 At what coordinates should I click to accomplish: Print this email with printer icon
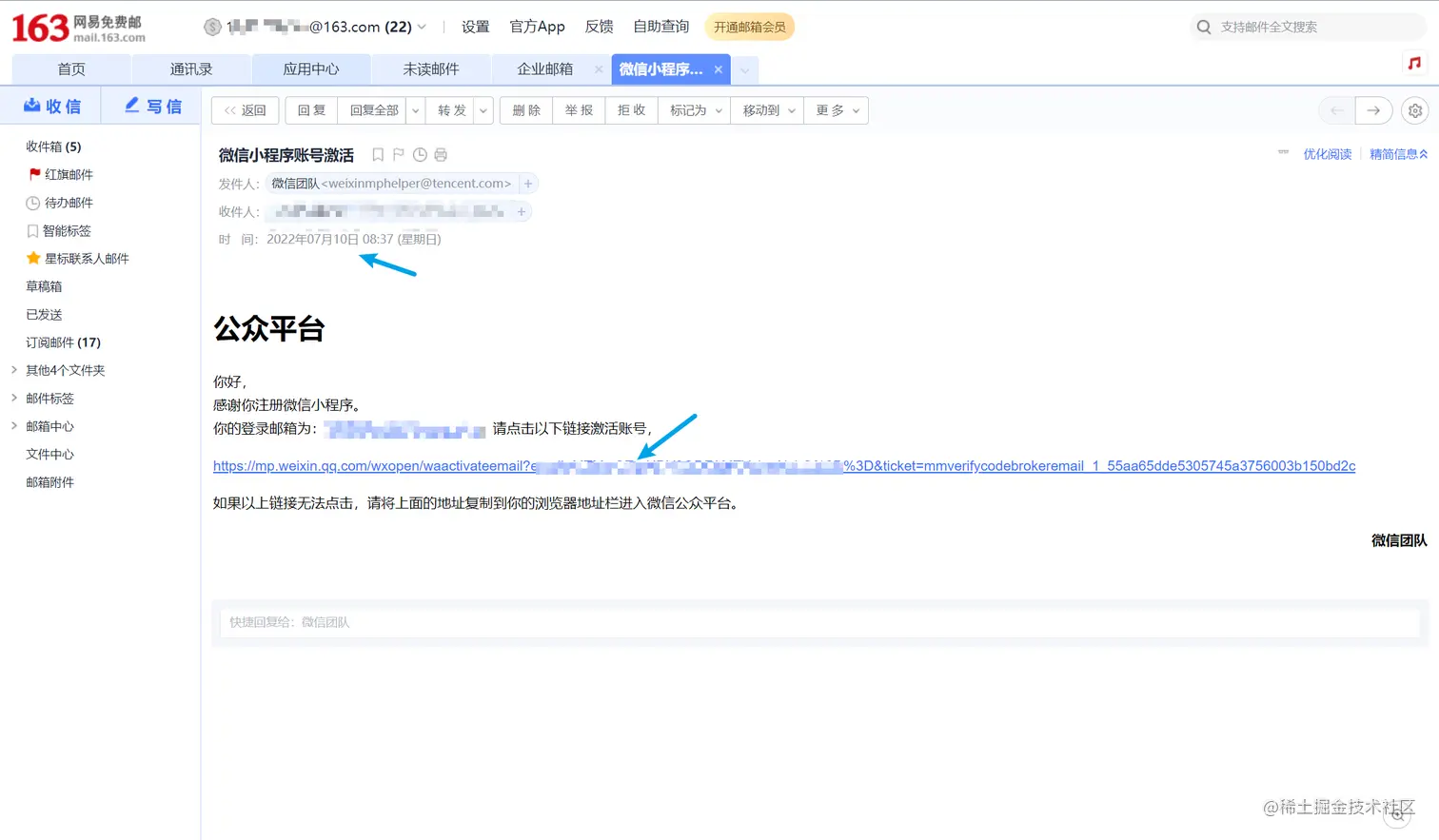coord(441,155)
